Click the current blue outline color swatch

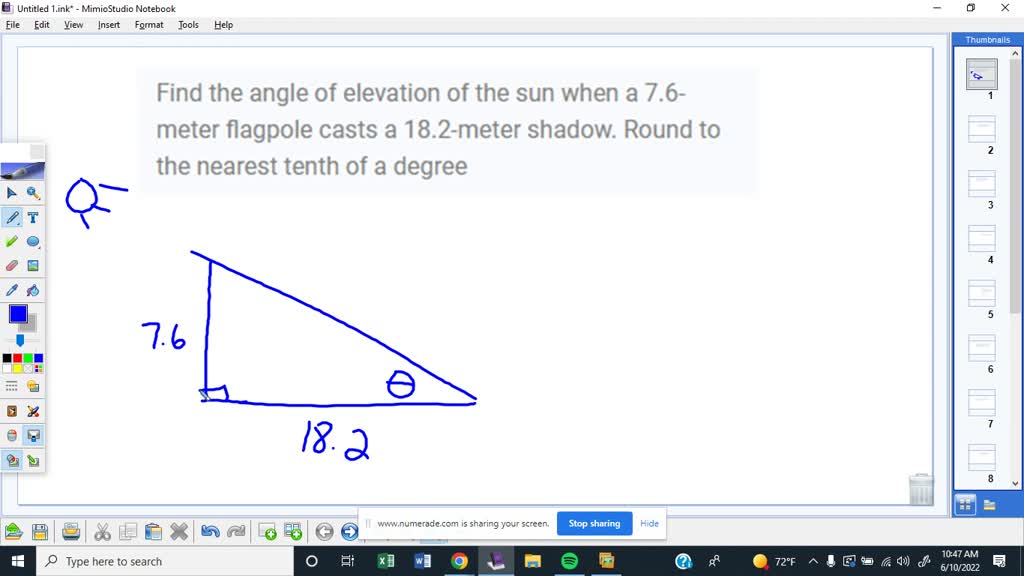pyautogui.click(x=18, y=314)
